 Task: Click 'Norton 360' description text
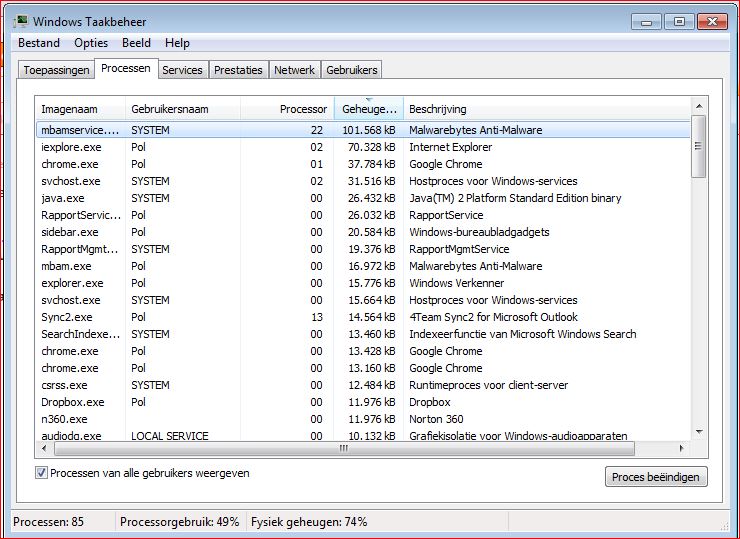pyautogui.click(x=436, y=419)
